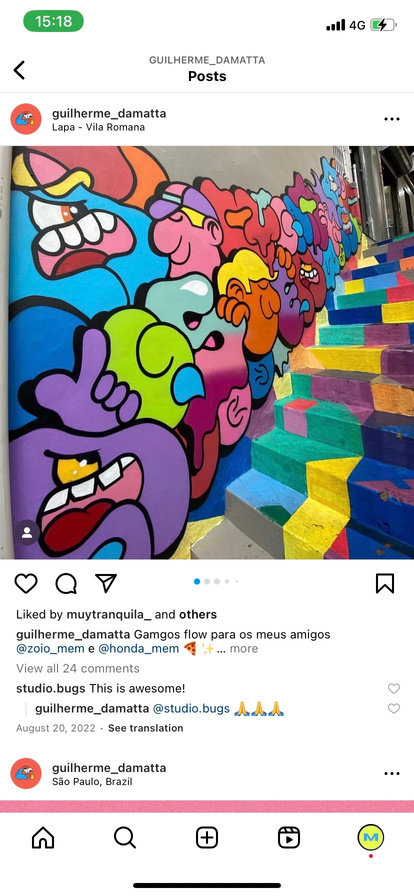Open options menu for the Lapa post
The height and width of the screenshot is (896, 414).
coord(392,119)
